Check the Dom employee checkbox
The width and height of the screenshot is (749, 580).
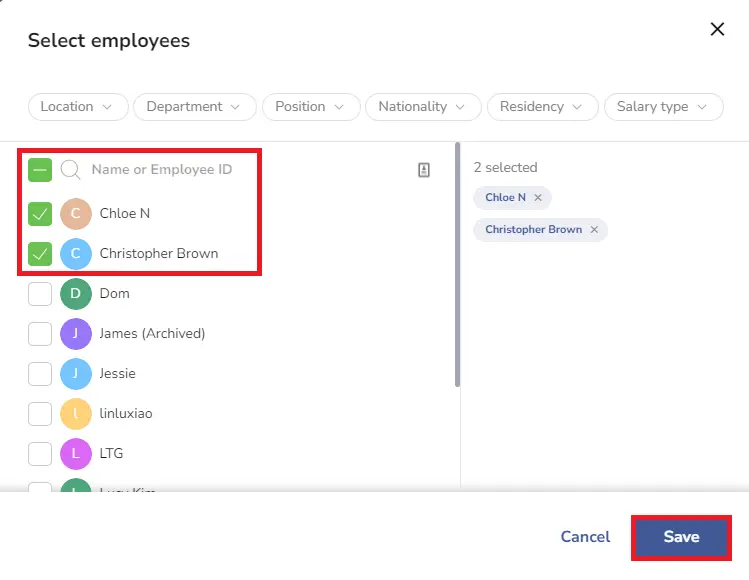tap(40, 293)
